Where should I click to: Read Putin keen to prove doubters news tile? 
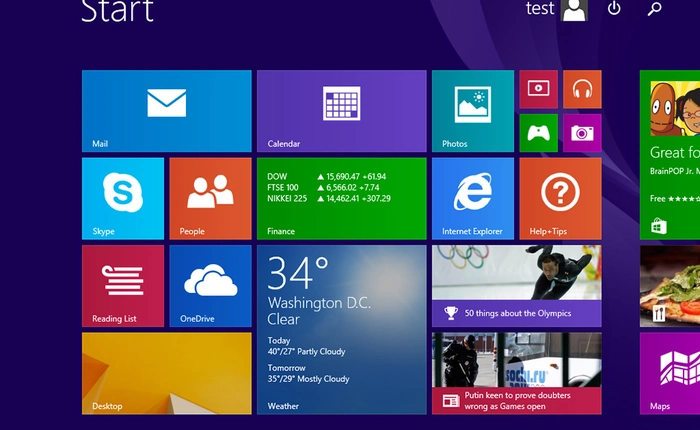coord(517,373)
